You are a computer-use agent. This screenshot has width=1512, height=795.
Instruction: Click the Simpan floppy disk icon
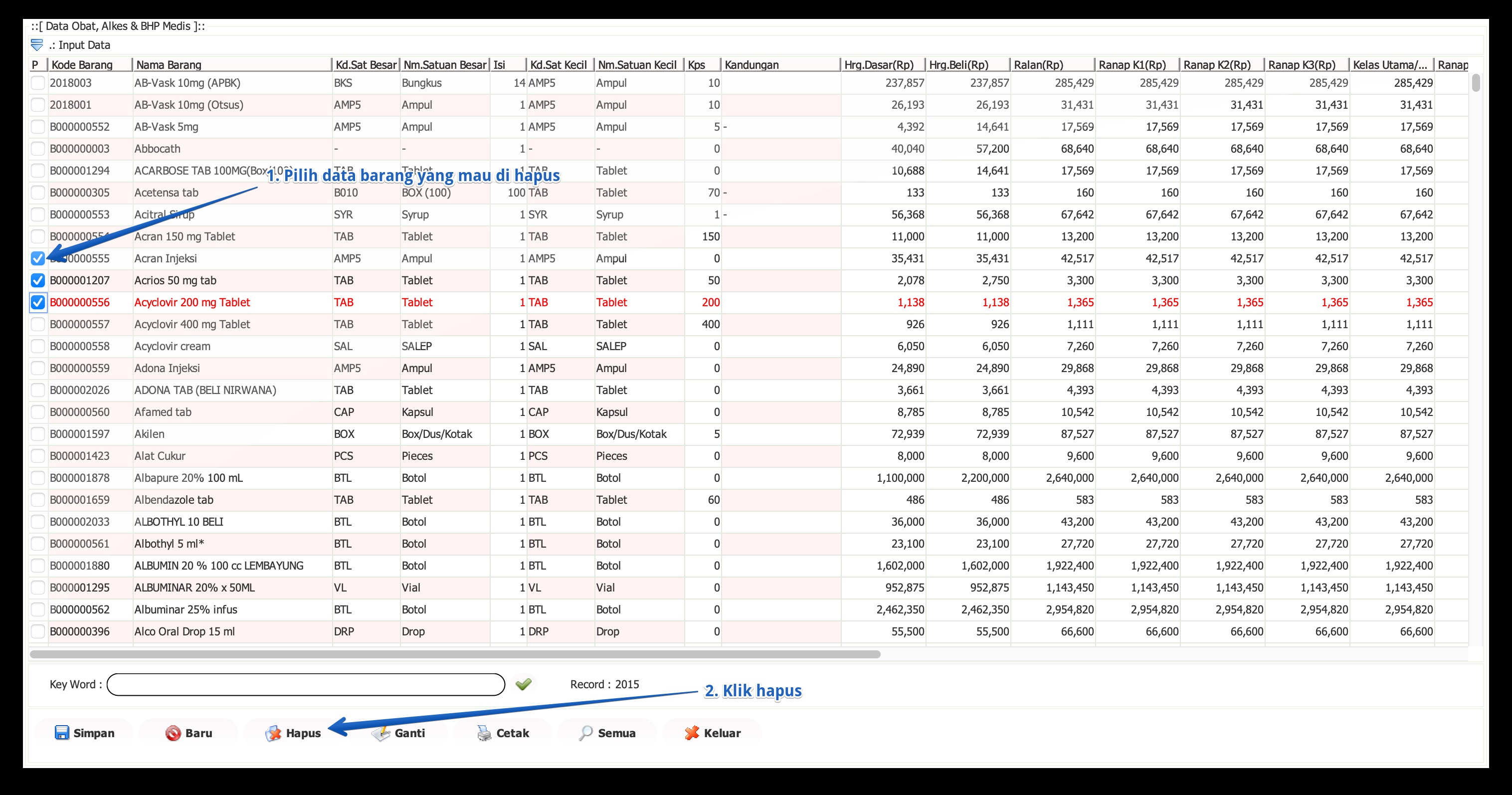tap(62, 733)
